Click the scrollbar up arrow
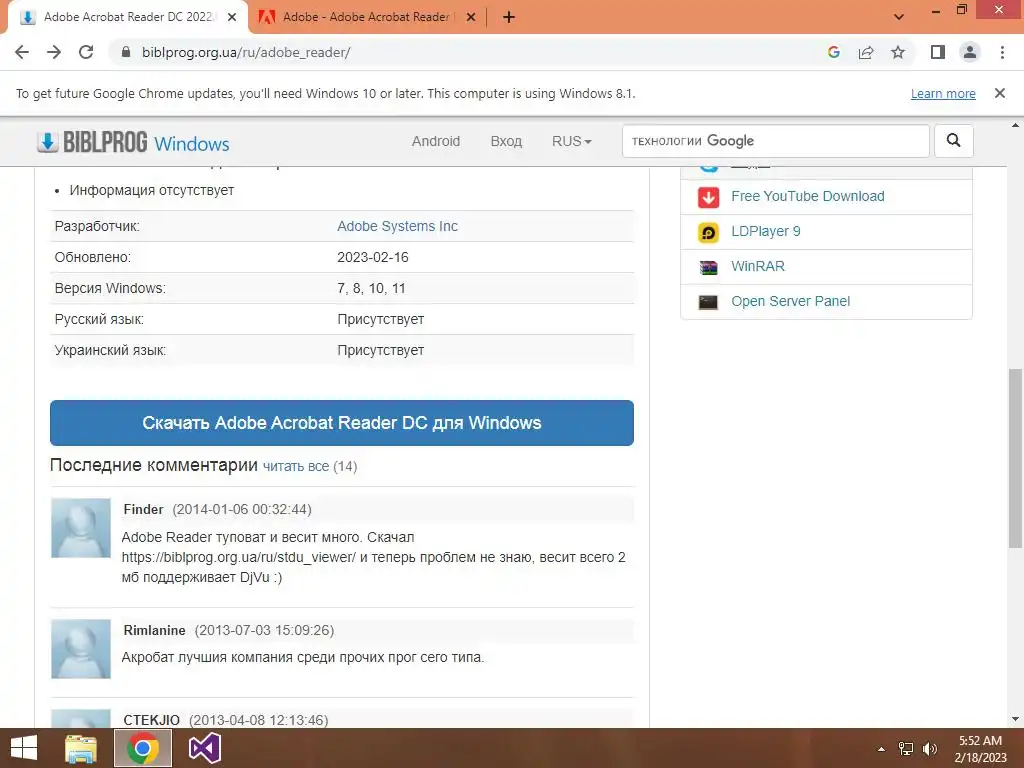The width and height of the screenshot is (1024, 768). (x=1015, y=125)
